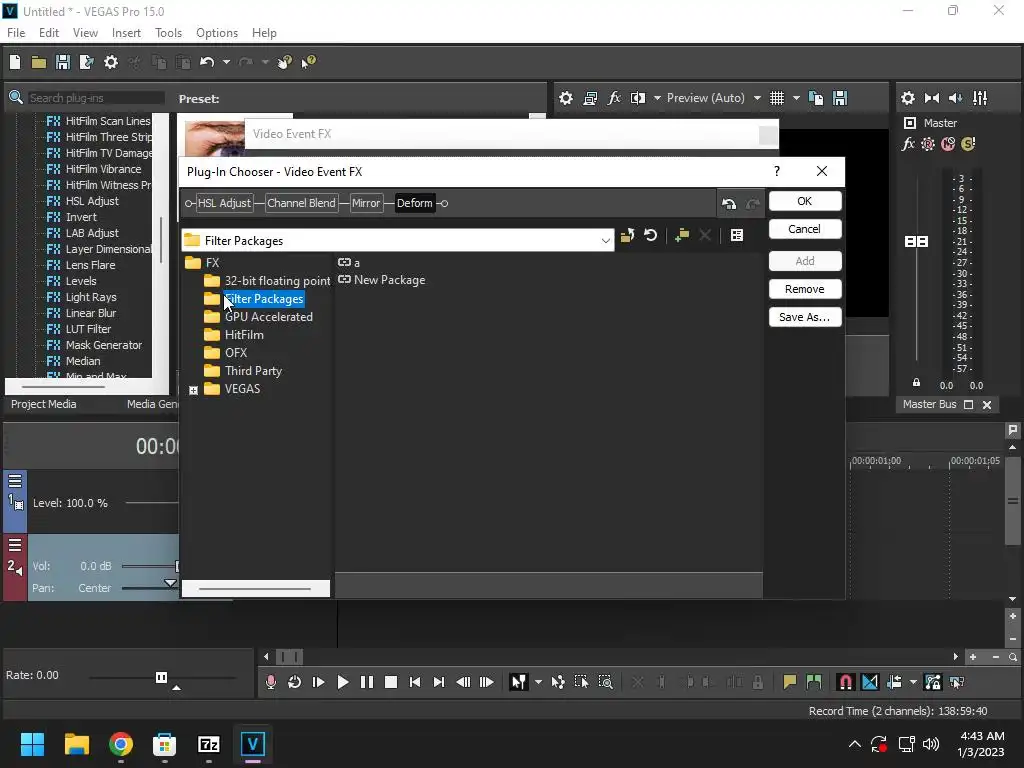Open the split screen view dropdown arrow

click(x=657, y=98)
